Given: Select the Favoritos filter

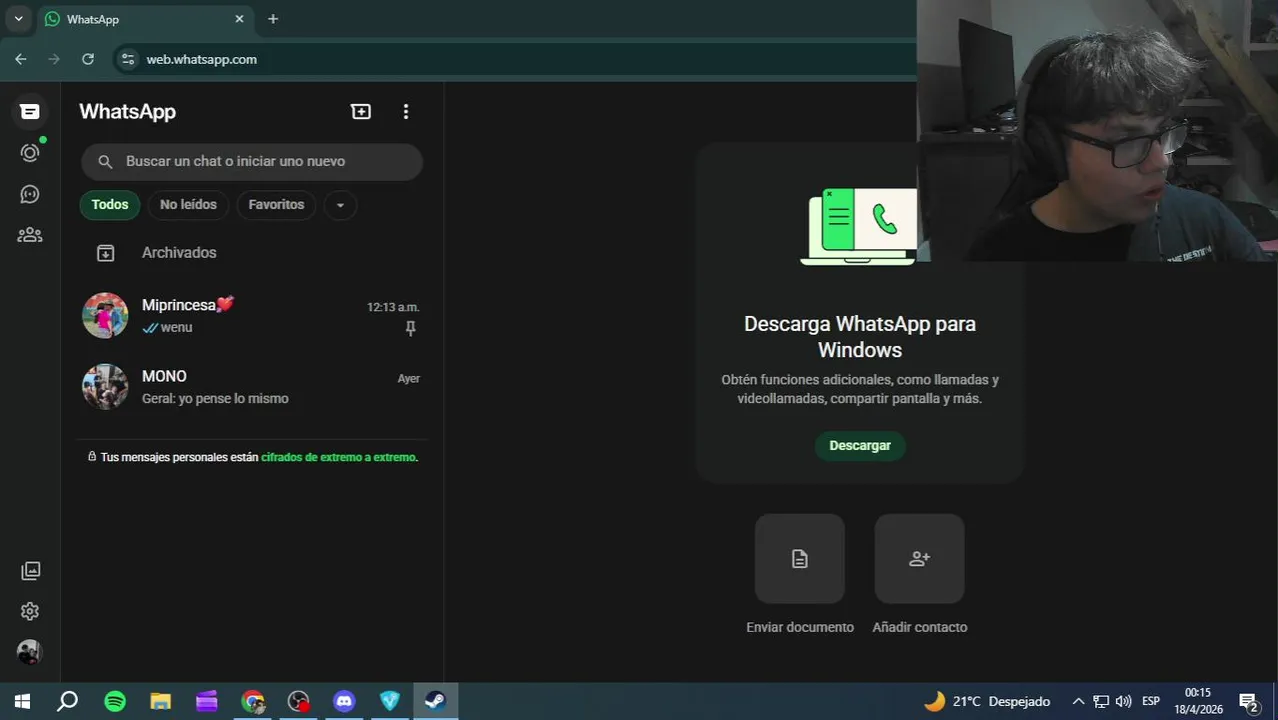Looking at the screenshot, I should (x=276, y=205).
